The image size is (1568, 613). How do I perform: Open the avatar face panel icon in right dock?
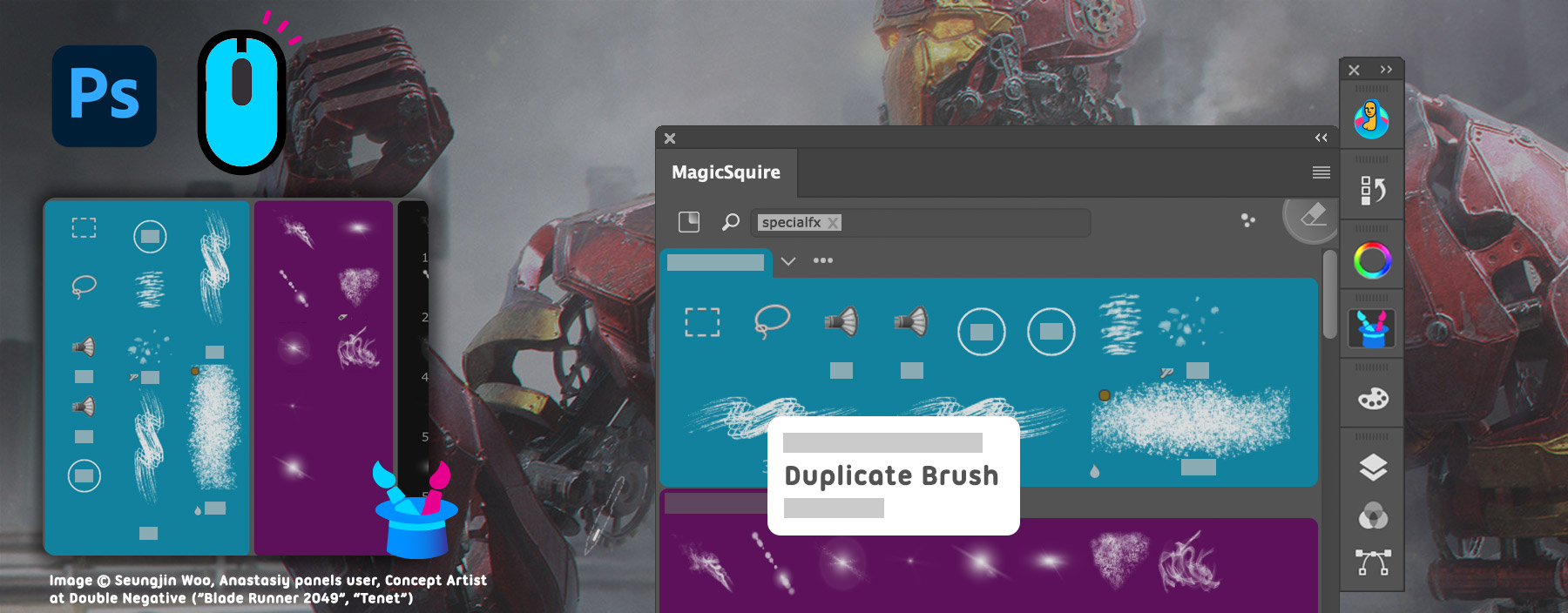point(1372,119)
